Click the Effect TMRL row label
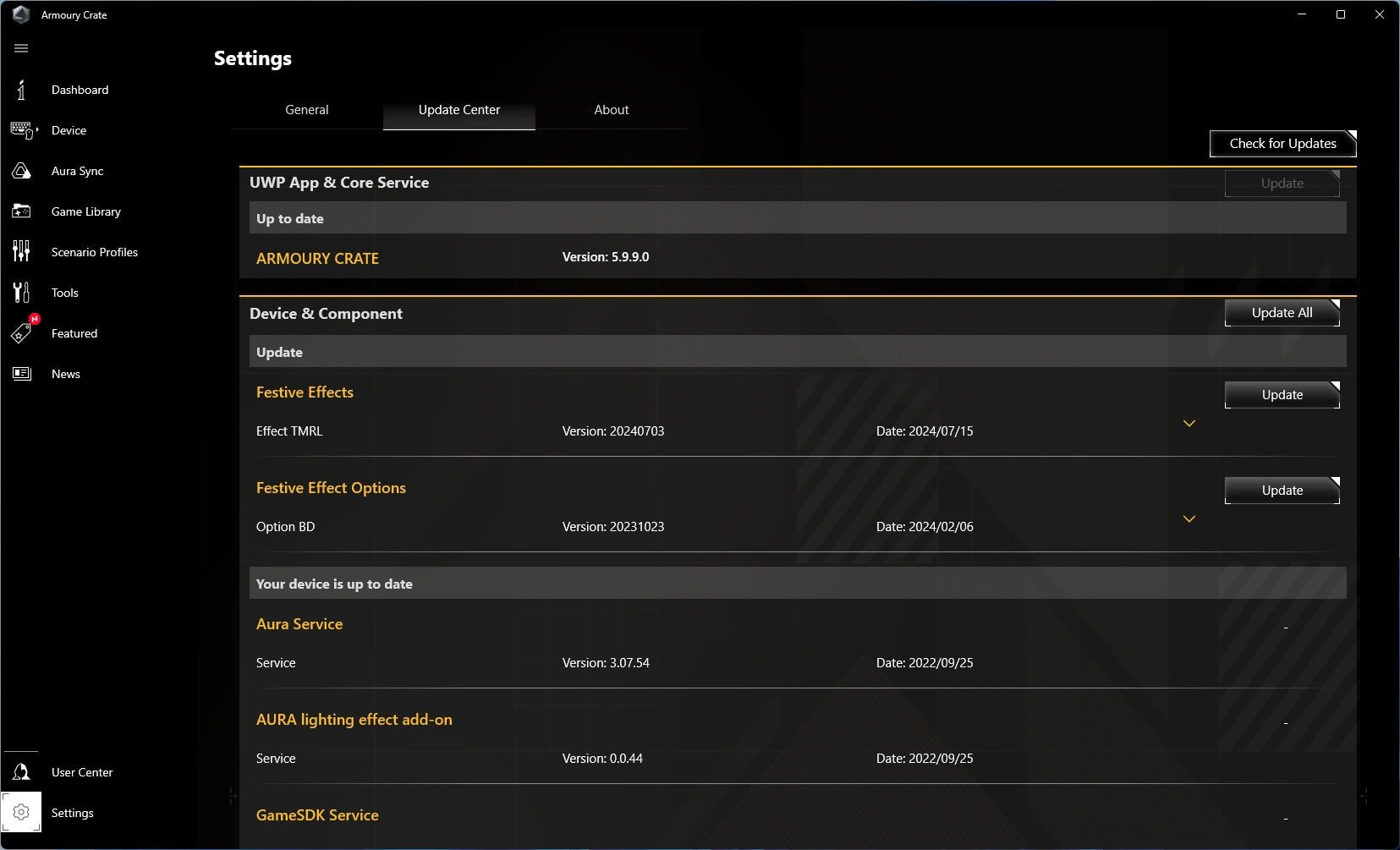The image size is (1400, 850). click(289, 431)
